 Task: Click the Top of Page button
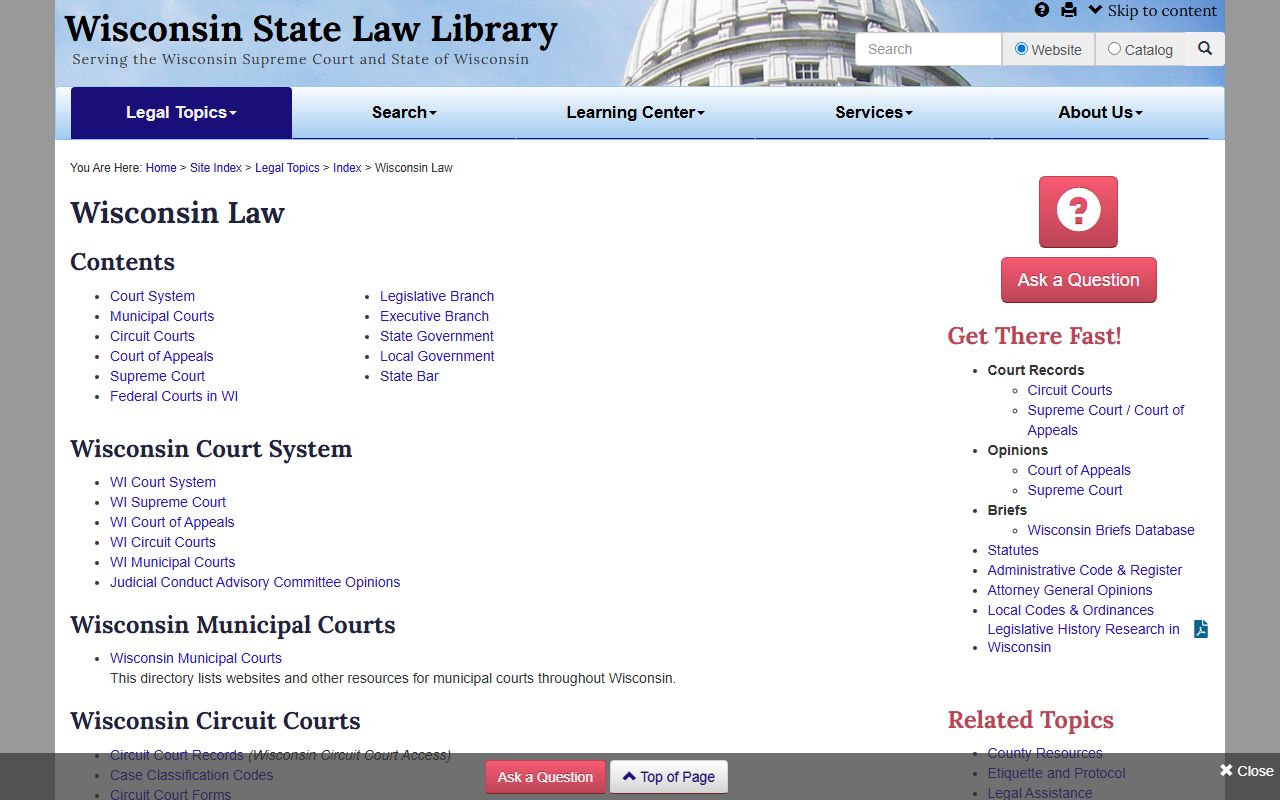click(669, 777)
